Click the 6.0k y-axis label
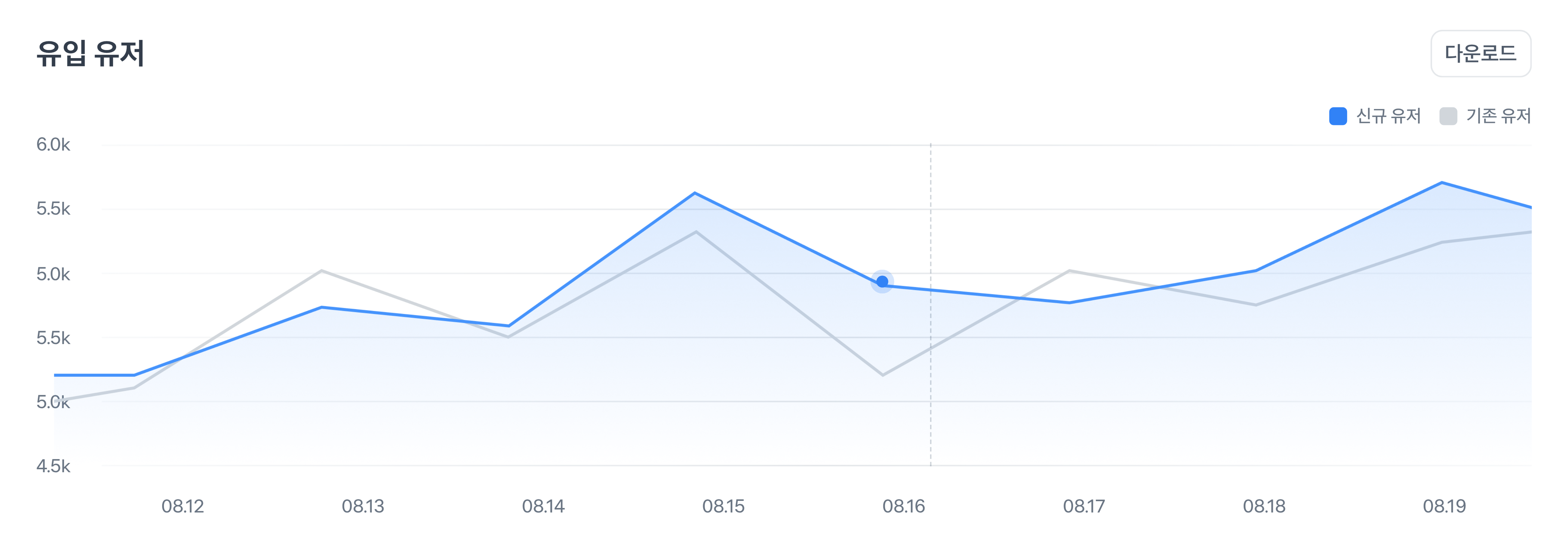 coord(54,145)
